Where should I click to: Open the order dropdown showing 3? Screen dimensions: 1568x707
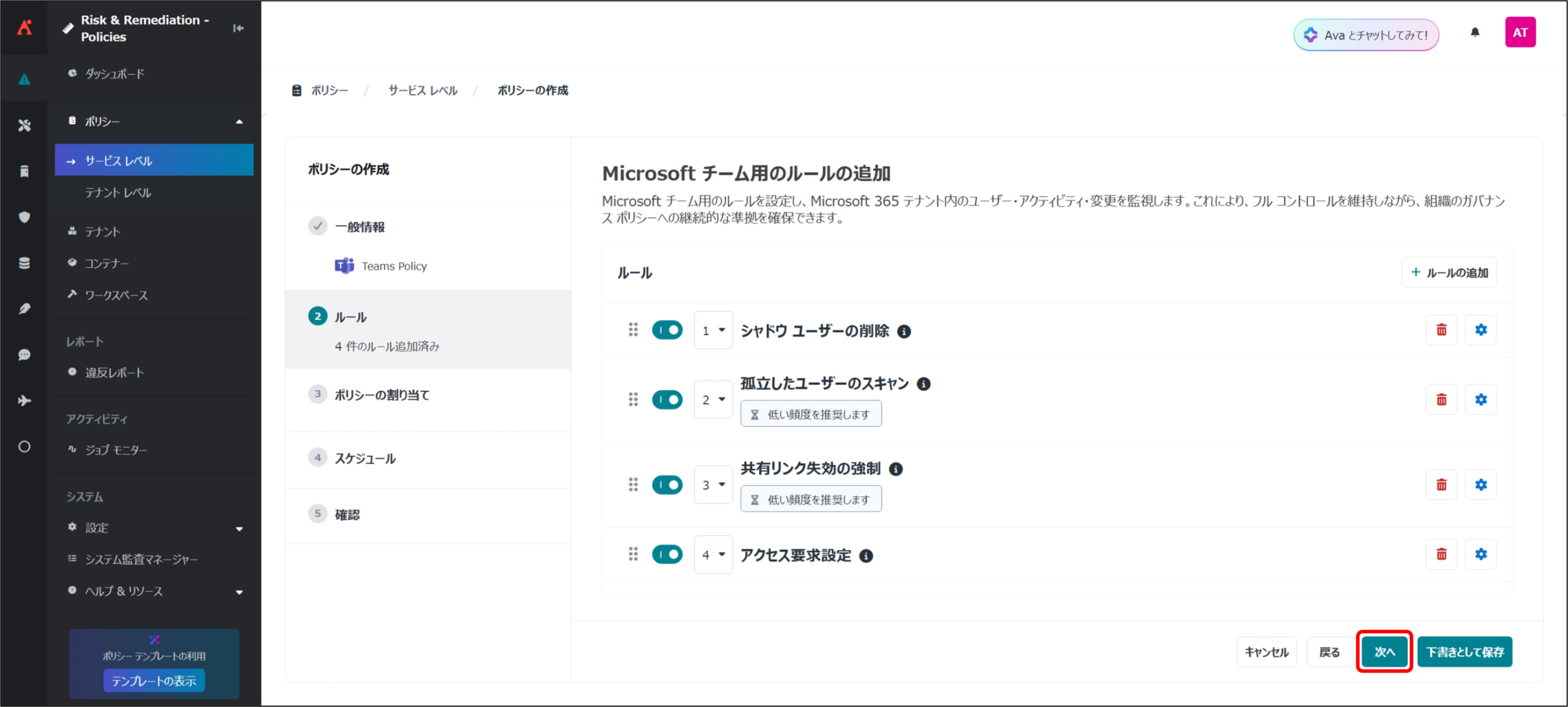[x=713, y=485]
